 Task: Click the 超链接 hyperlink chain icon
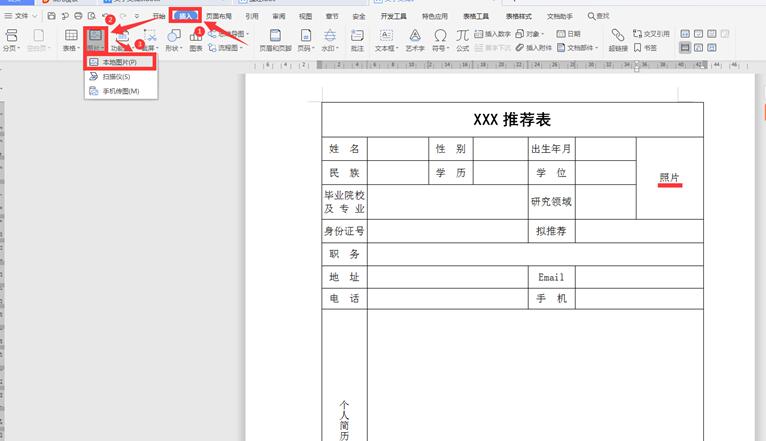(x=617, y=35)
